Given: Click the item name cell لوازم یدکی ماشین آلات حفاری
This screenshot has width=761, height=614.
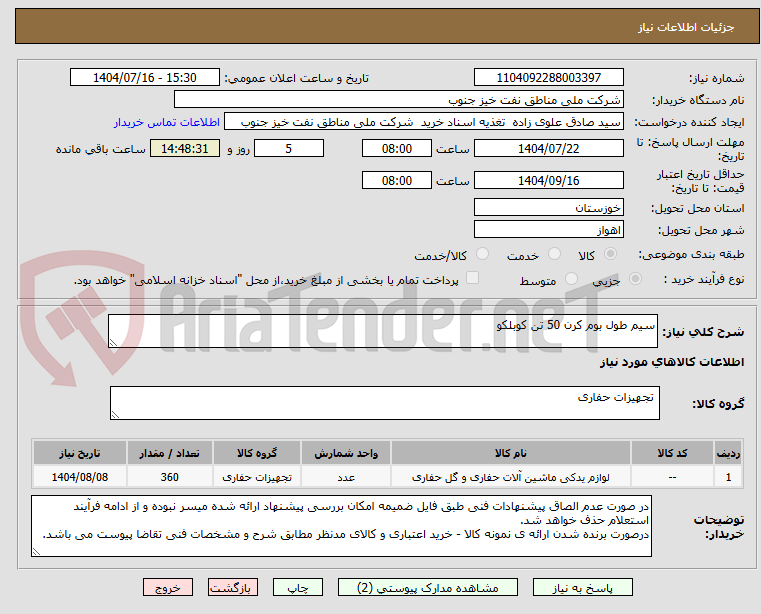Looking at the screenshot, I should coord(511,477).
